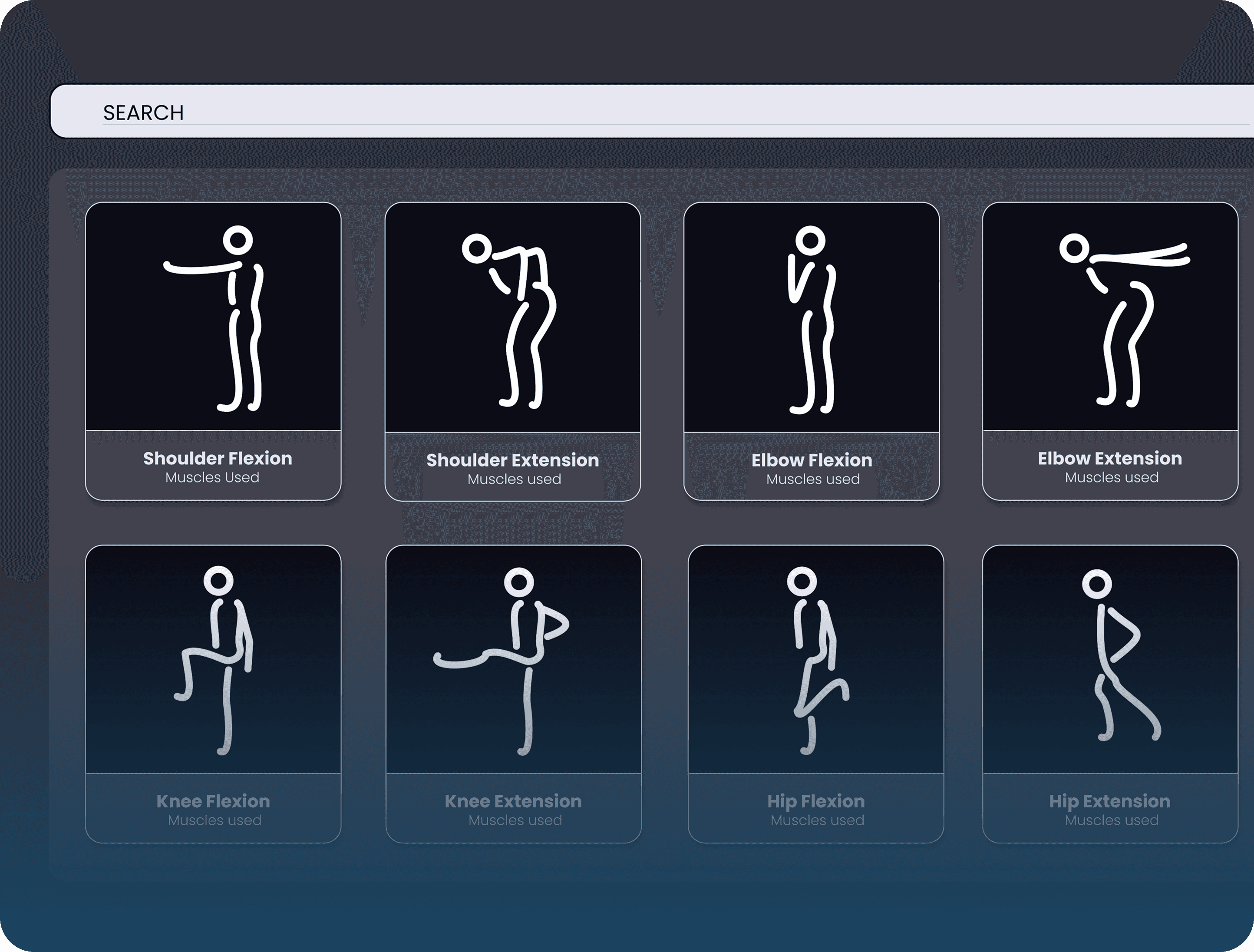
Task: Select the Hip Flexion title
Action: (x=816, y=801)
